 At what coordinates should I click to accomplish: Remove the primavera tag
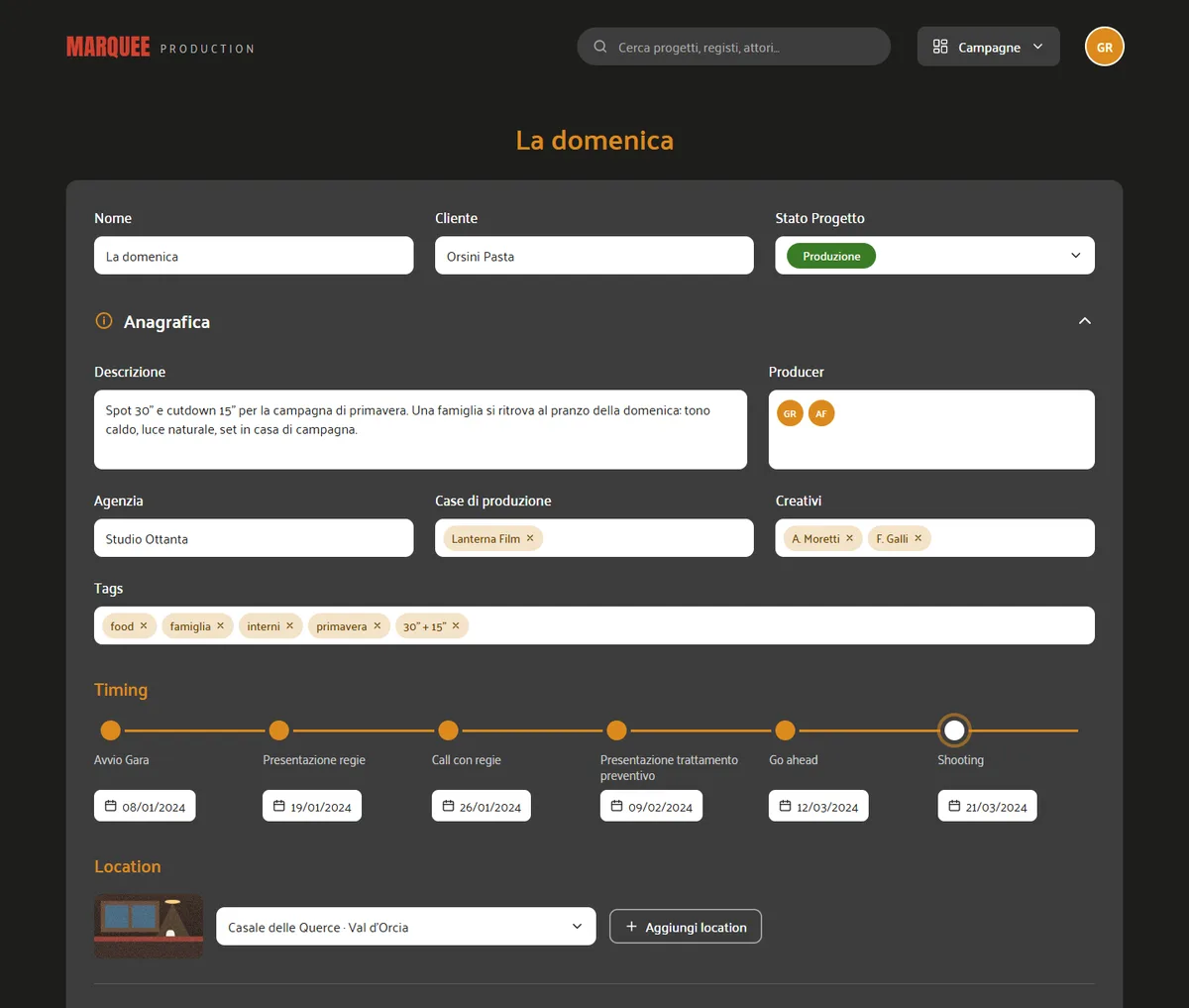click(x=377, y=625)
